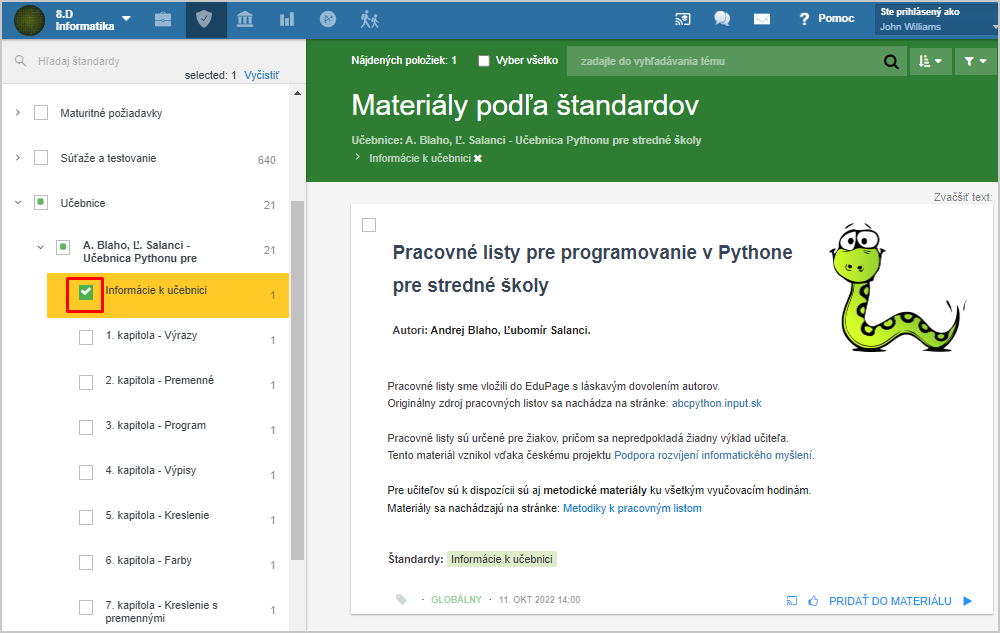1000x633 pixels.
Task: Open the sort order dropdown
Action: (x=930, y=61)
